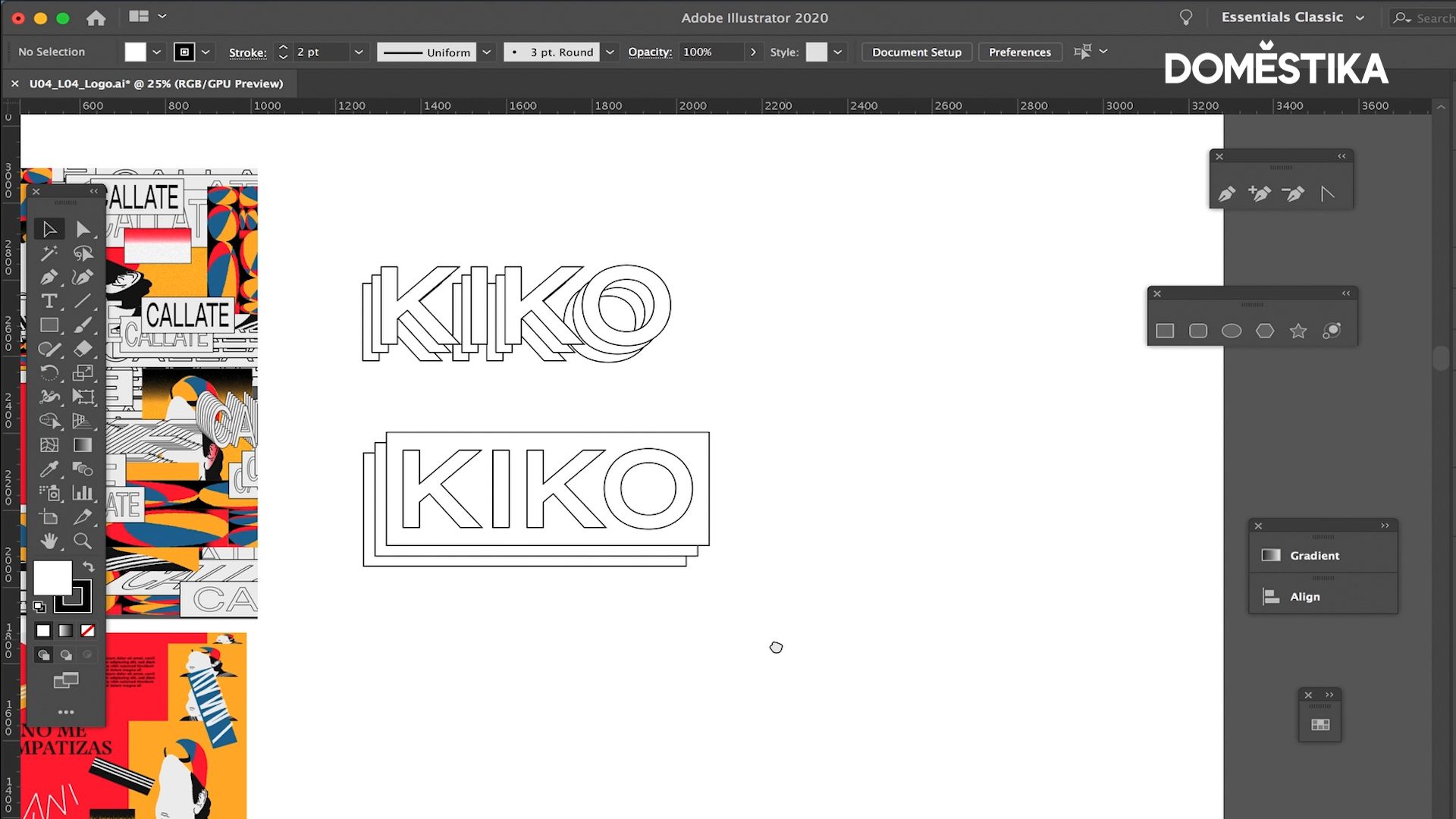Choose the Perspective Grid tool
This screenshot has height=819, width=1456.
click(83, 421)
